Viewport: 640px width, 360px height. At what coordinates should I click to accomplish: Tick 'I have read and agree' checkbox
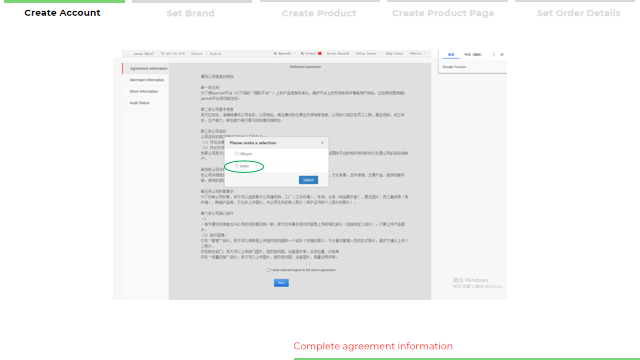pyautogui.click(x=268, y=270)
